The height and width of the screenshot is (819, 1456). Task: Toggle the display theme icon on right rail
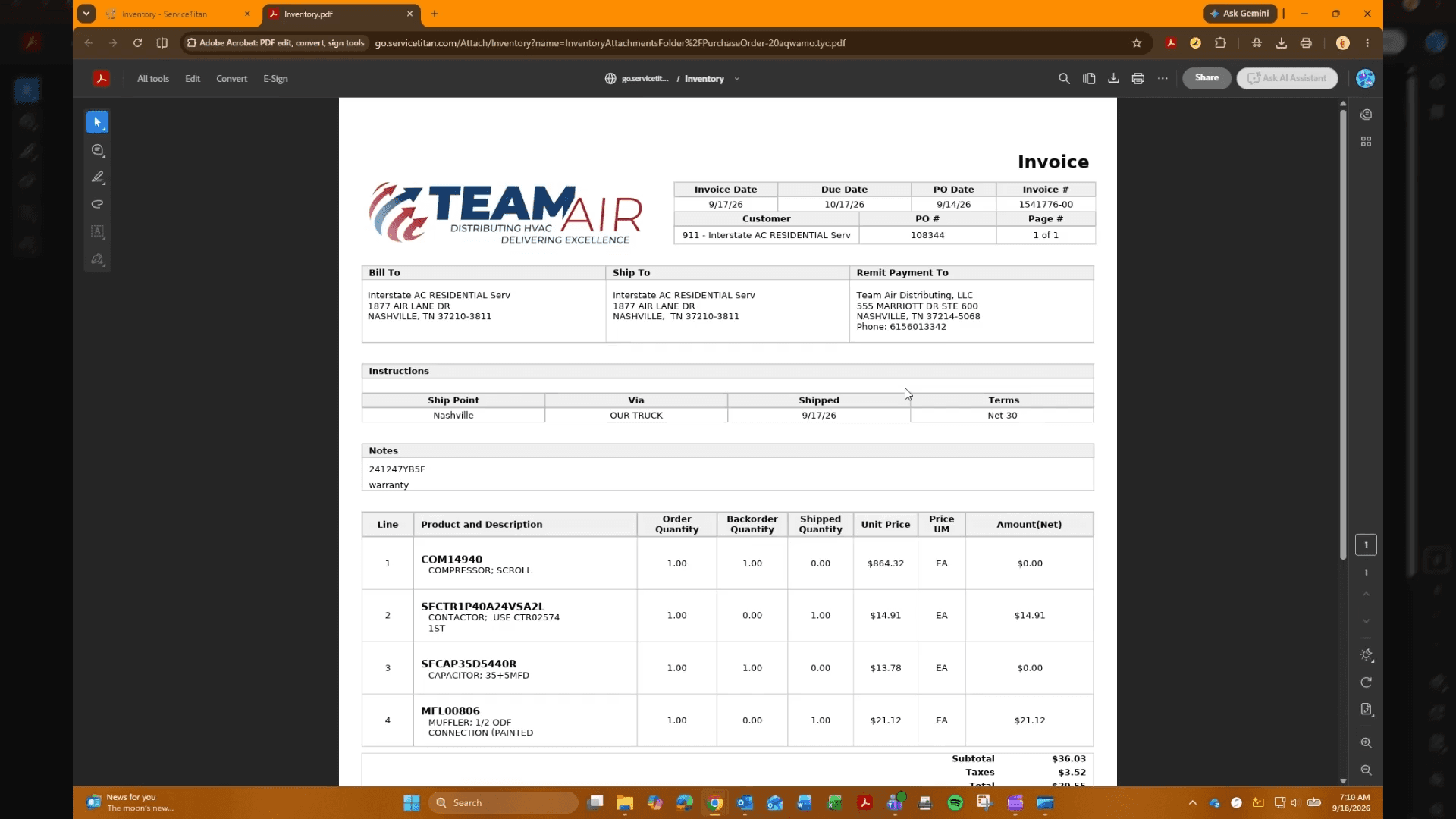coord(1367,654)
